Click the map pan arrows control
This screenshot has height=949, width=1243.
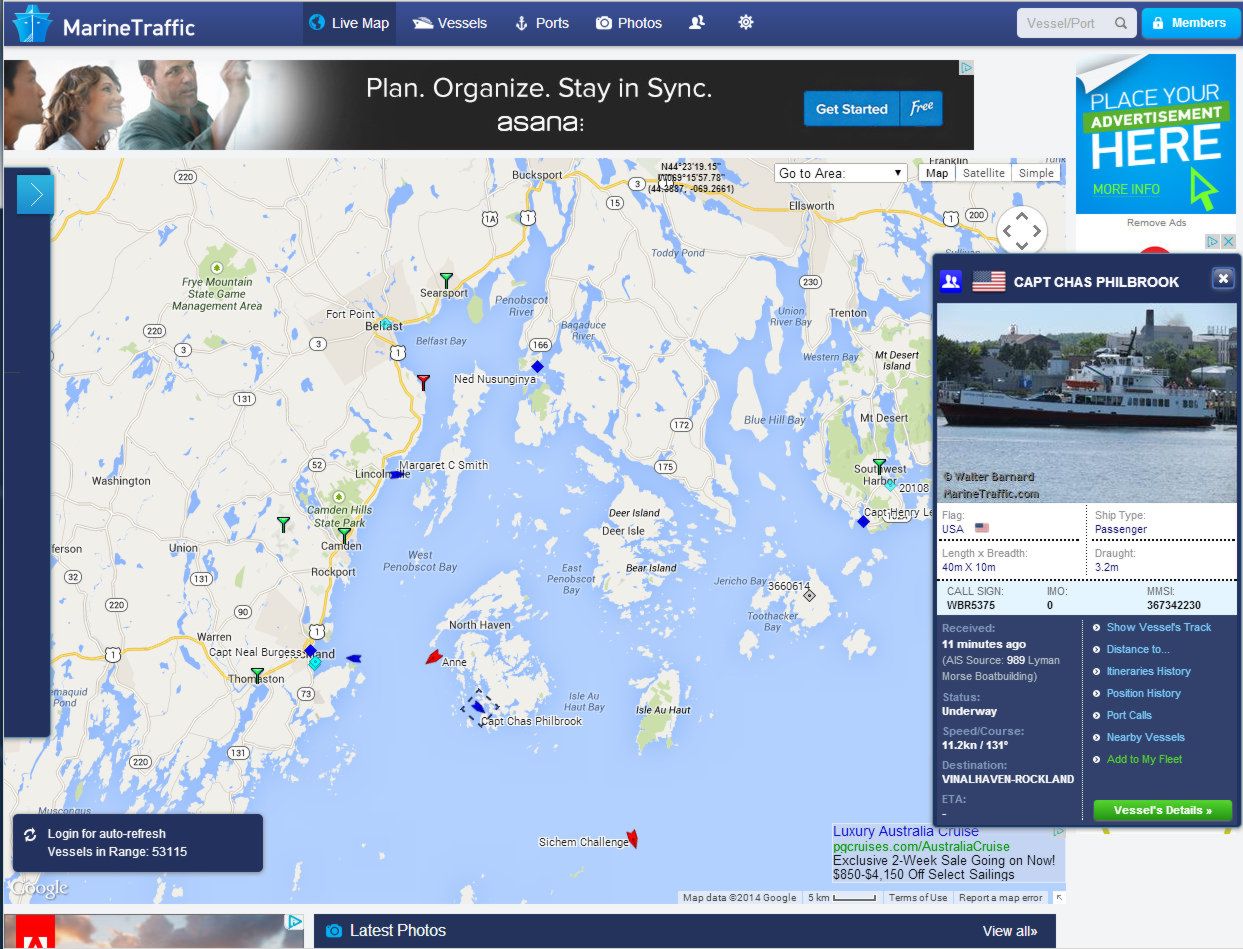click(x=1022, y=232)
